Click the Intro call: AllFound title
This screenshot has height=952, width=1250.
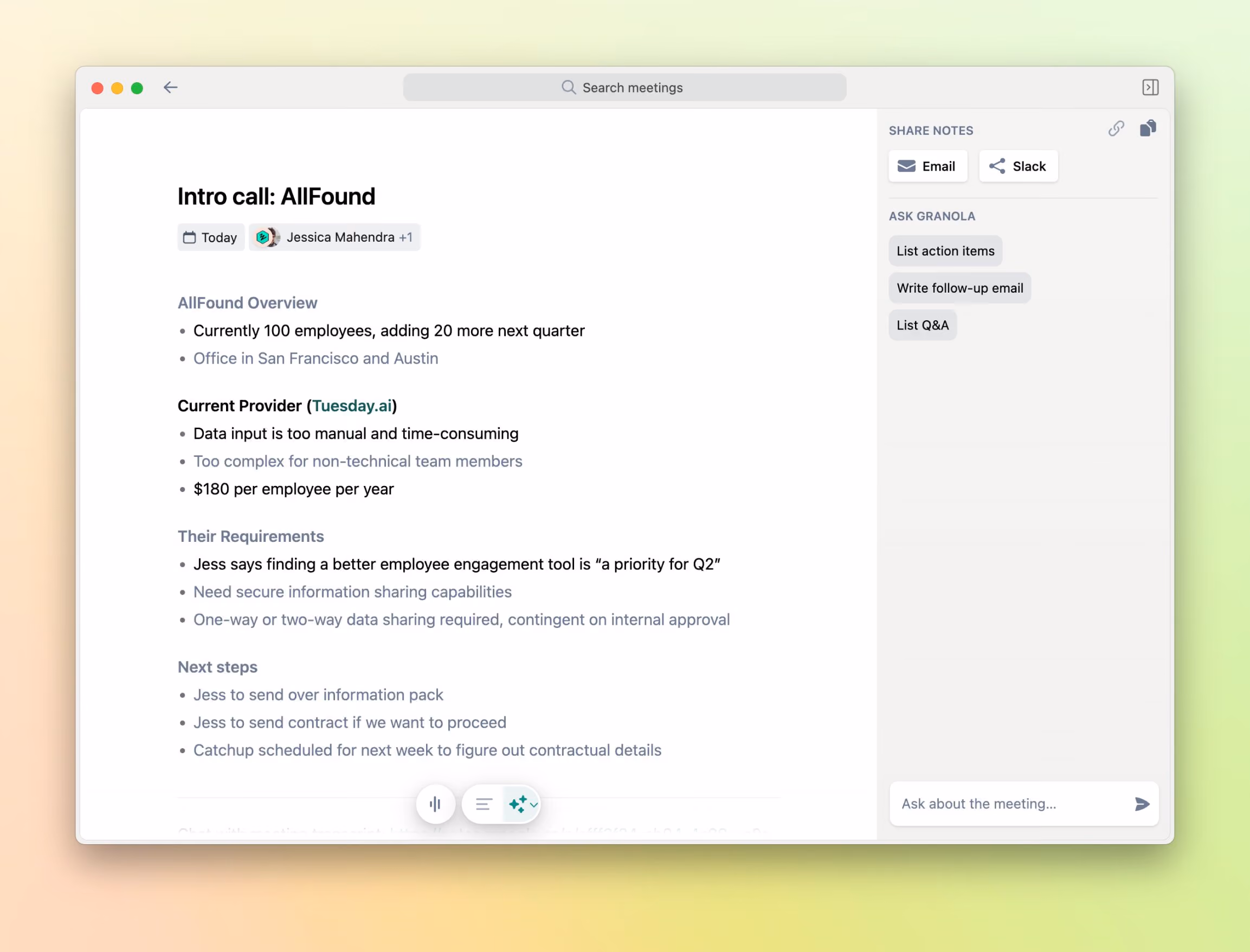point(276,197)
